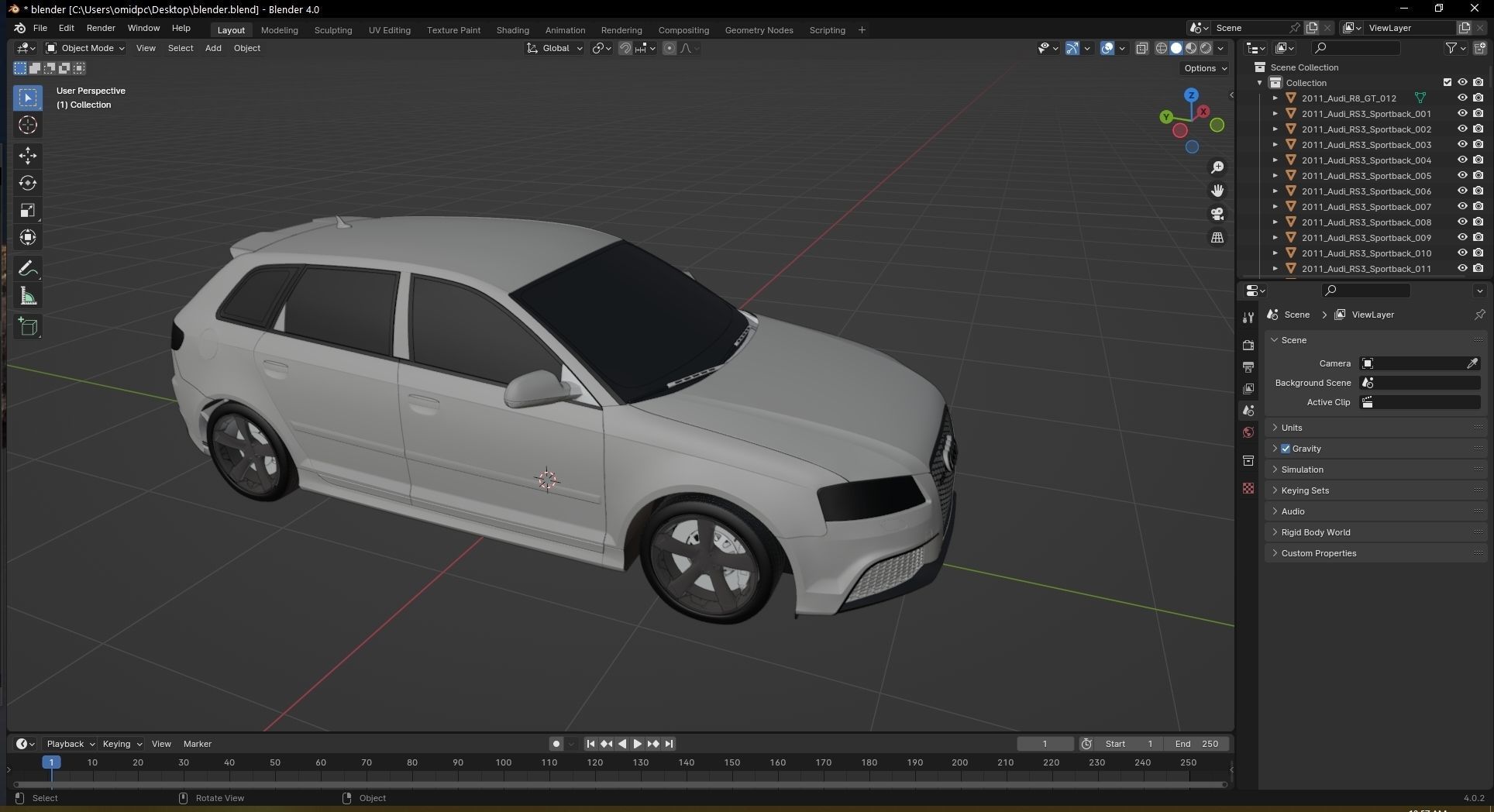
Task: Open the Tool properties tab
Action: [x=1248, y=318]
